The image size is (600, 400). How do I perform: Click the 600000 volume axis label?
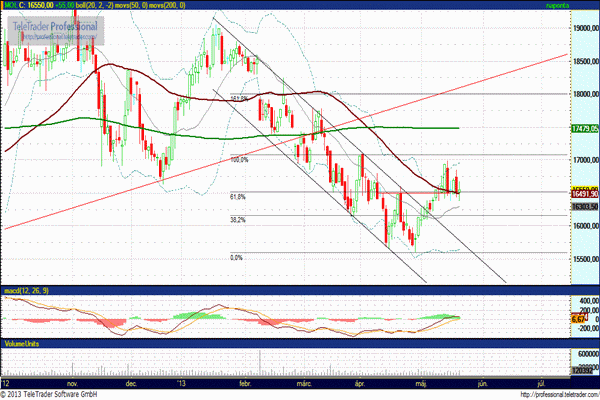[x=589, y=354]
